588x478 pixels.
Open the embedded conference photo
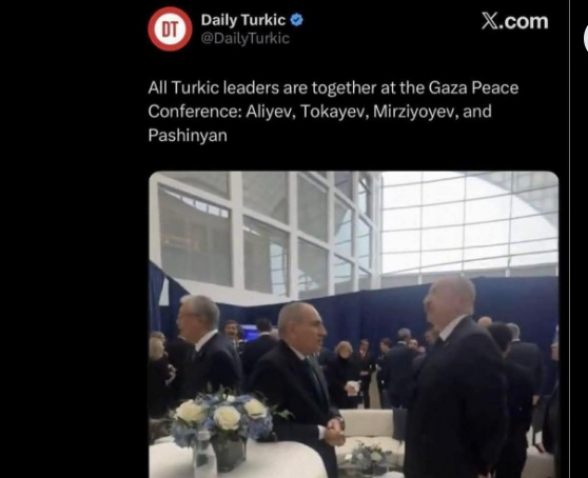(354, 324)
